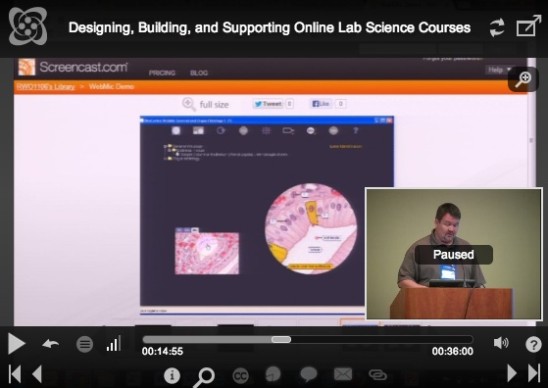Open the presentation info icon
Viewport: 548px width, 388px height.
pos(172,375)
